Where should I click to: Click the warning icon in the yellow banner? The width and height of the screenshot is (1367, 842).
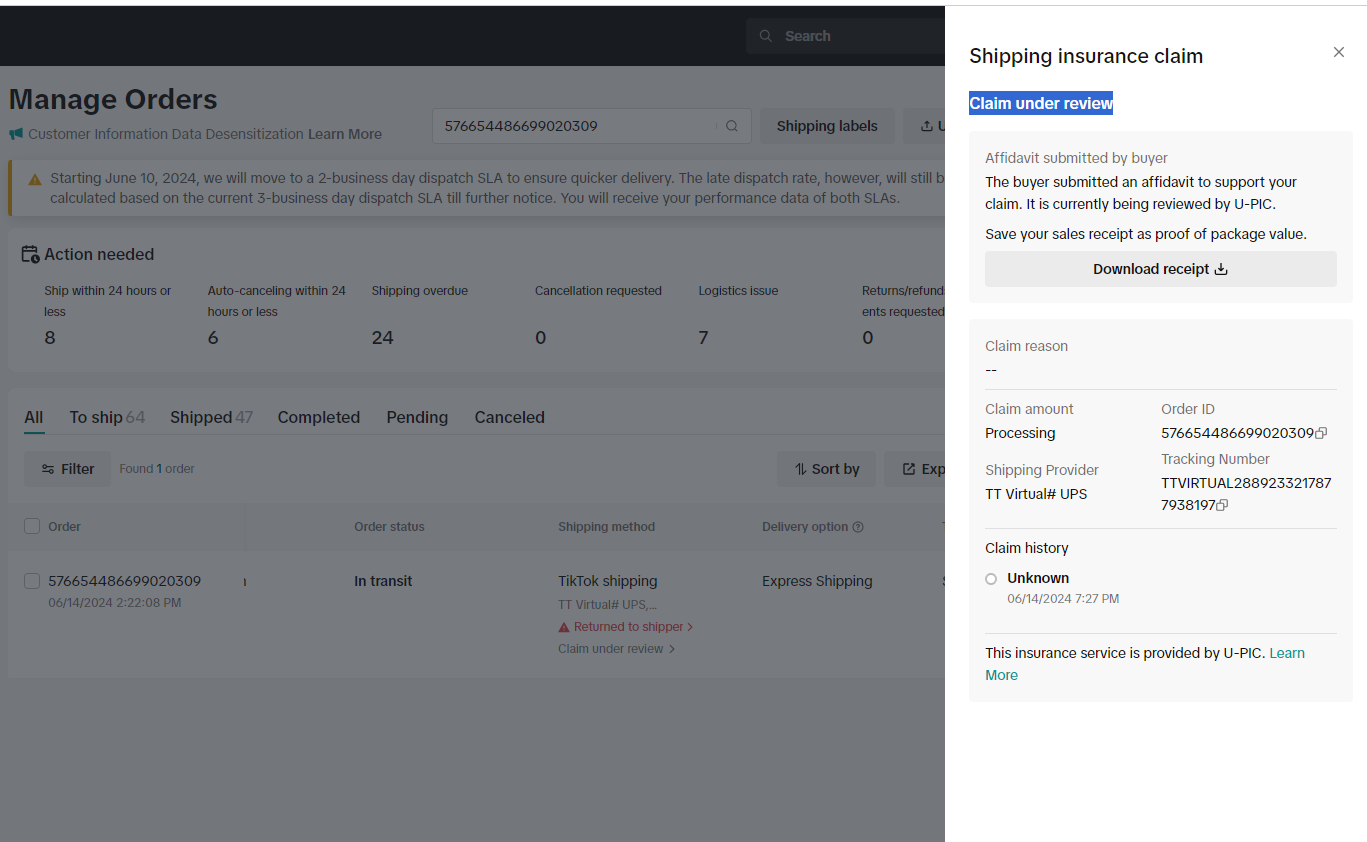pos(35,179)
